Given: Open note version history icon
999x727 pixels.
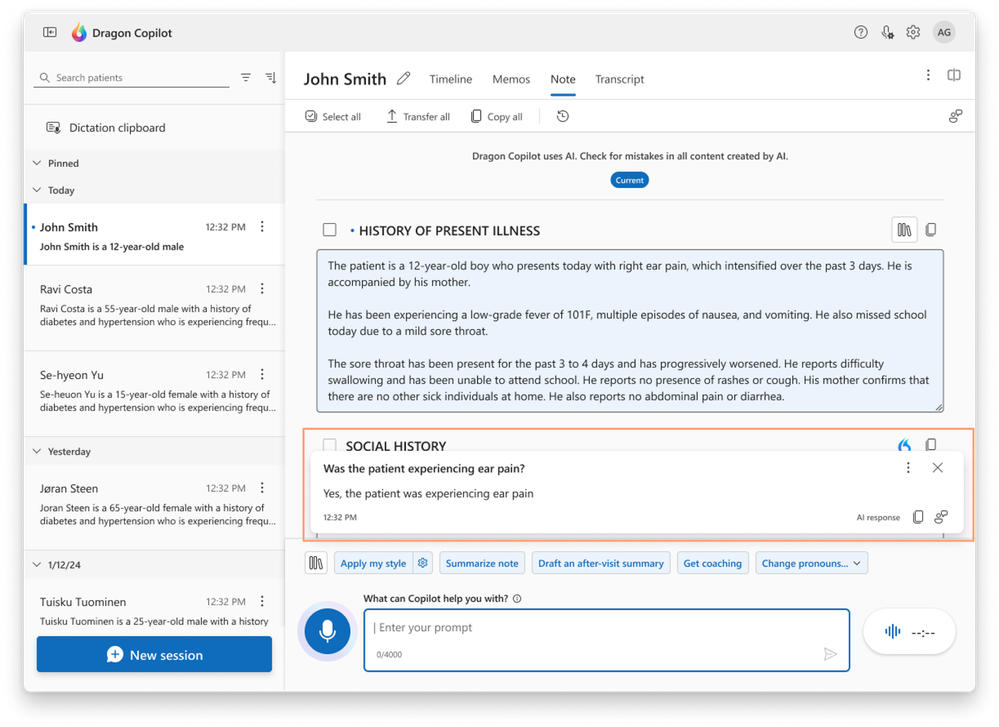Looking at the screenshot, I should 563,116.
